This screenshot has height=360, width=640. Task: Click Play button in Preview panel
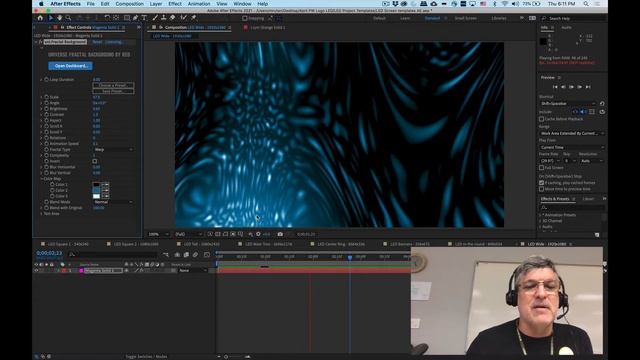(571, 87)
